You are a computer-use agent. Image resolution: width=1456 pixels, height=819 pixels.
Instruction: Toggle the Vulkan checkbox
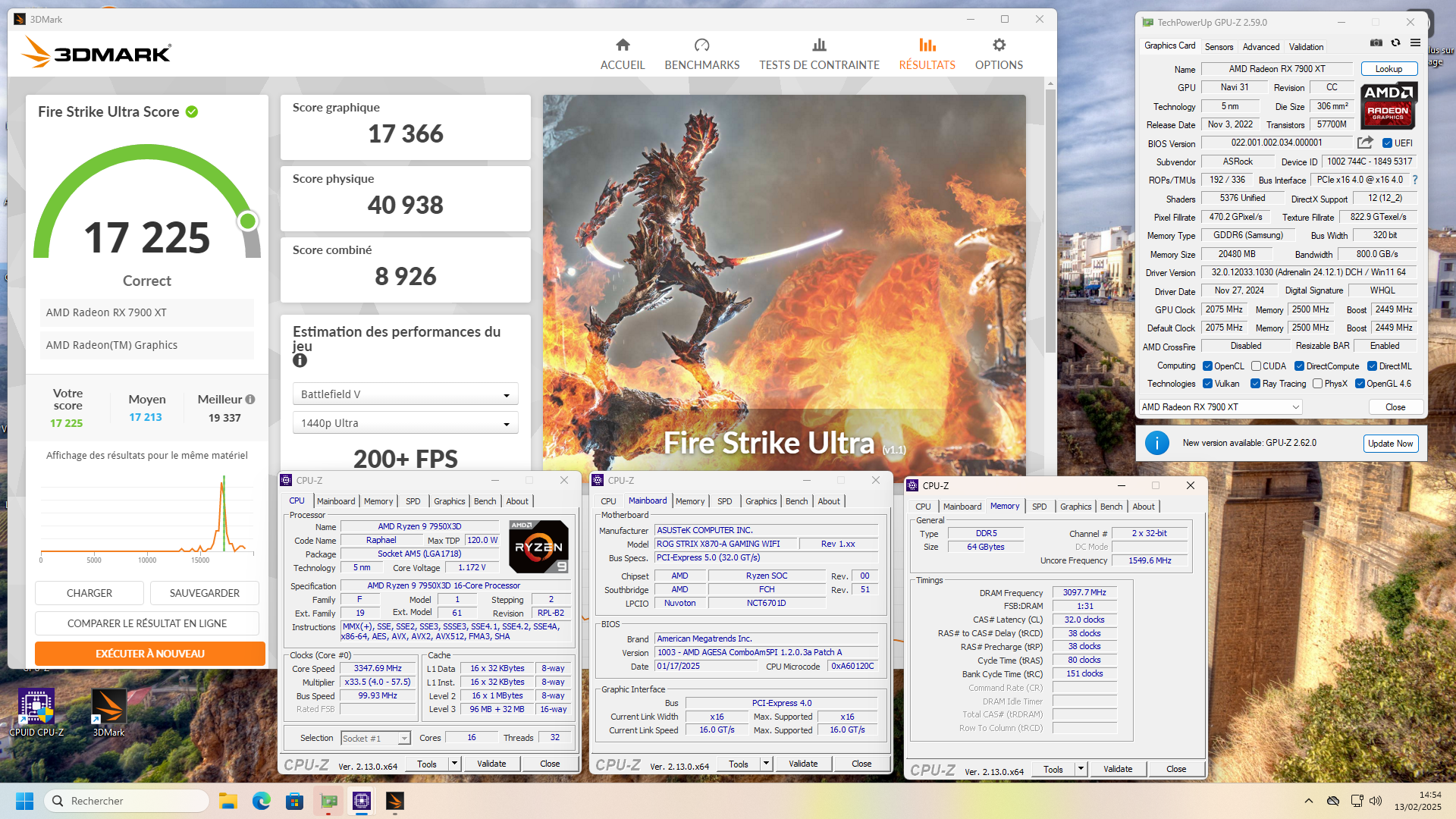1207,384
